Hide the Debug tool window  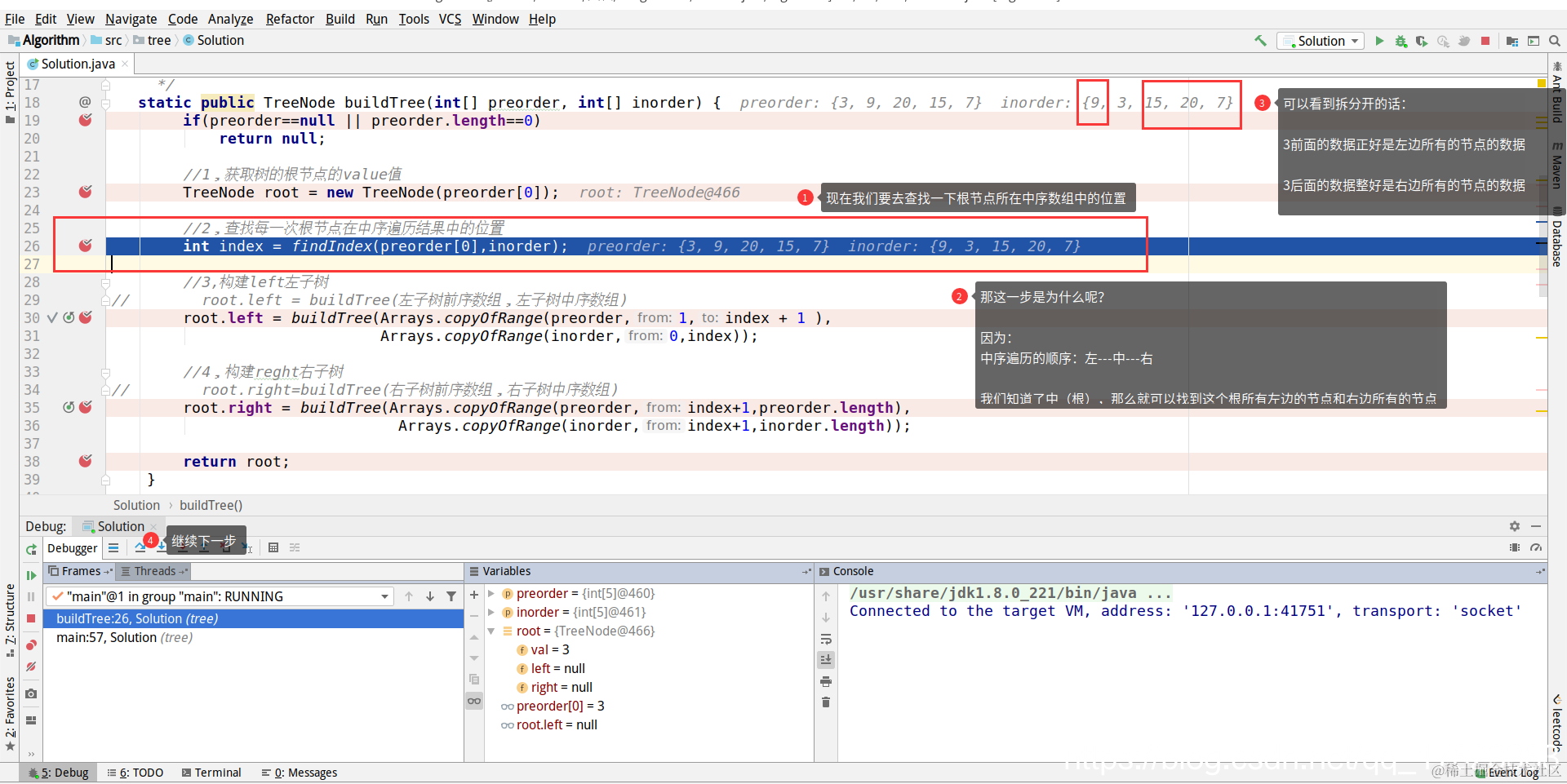point(1536,526)
